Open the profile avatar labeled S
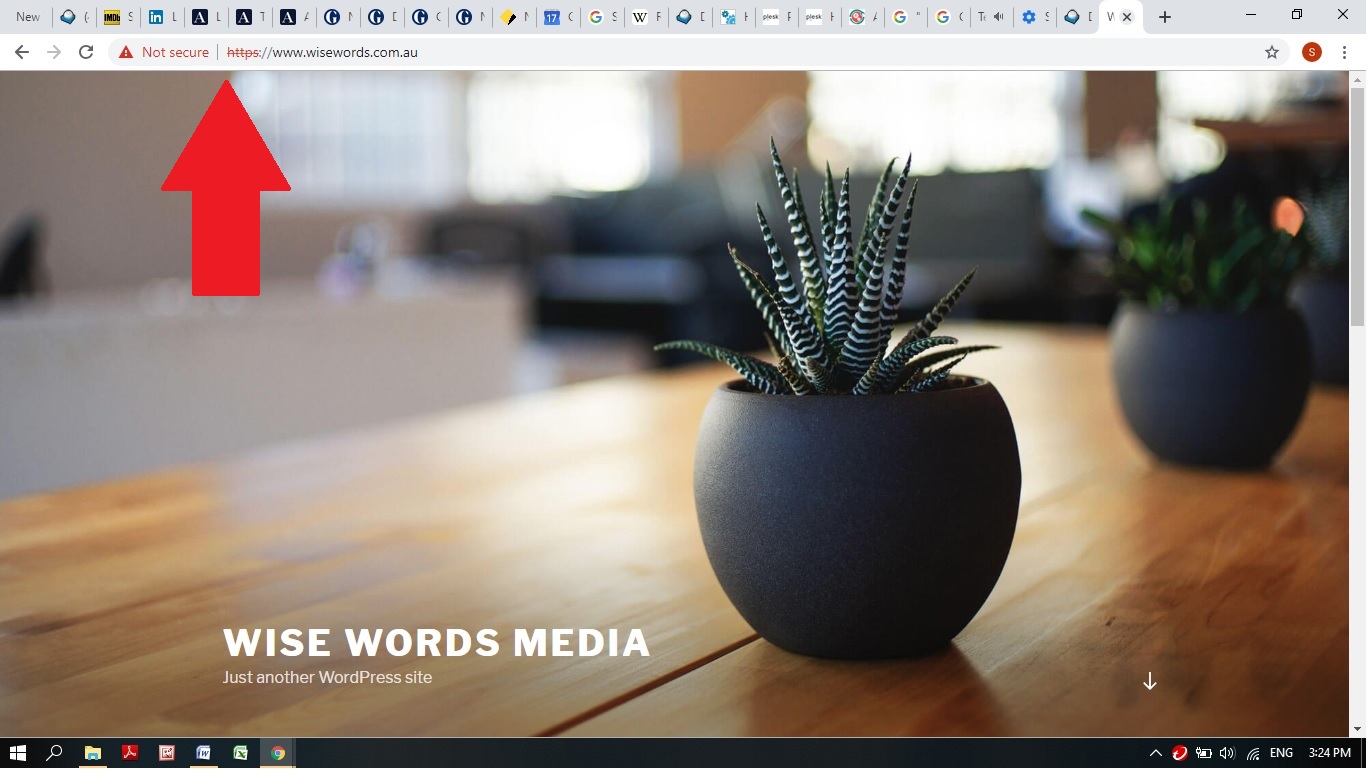 (1311, 52)
